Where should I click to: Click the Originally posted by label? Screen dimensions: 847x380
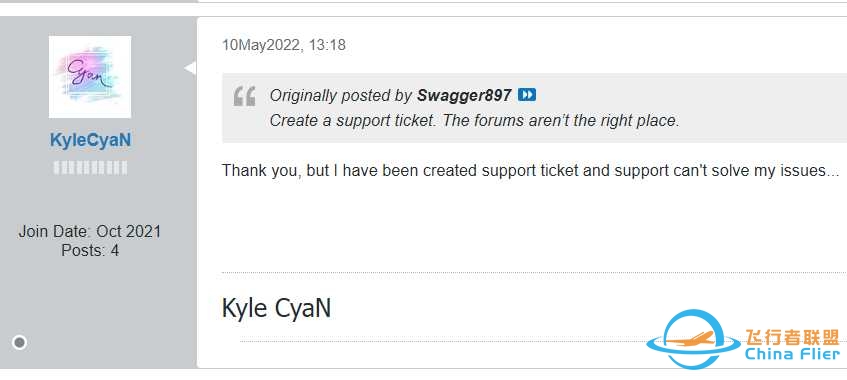pyautogui.click(x=341, y=96)
